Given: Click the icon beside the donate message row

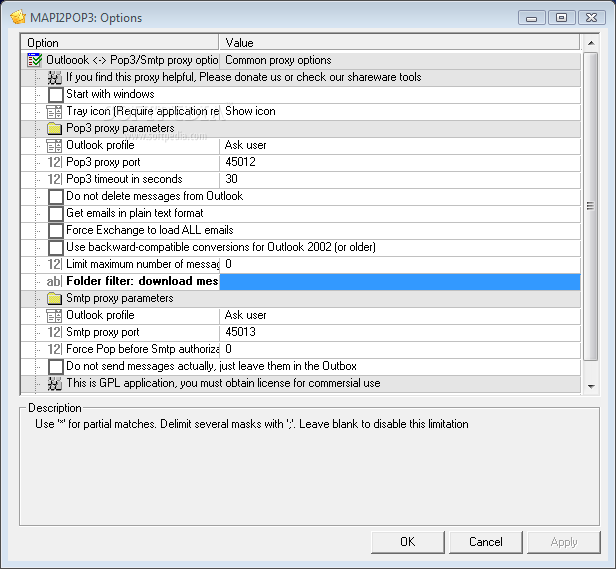Looking at the screenshot, I should [x=54, y=77].
